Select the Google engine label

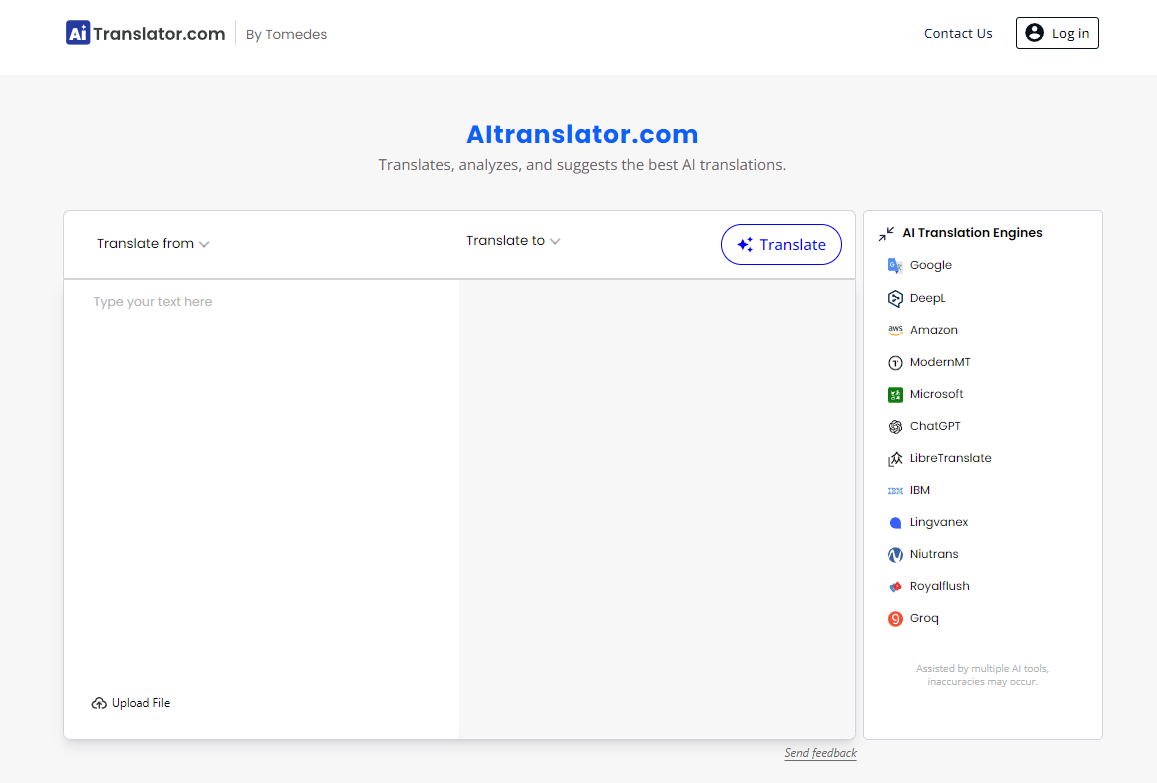coord(930,266)
